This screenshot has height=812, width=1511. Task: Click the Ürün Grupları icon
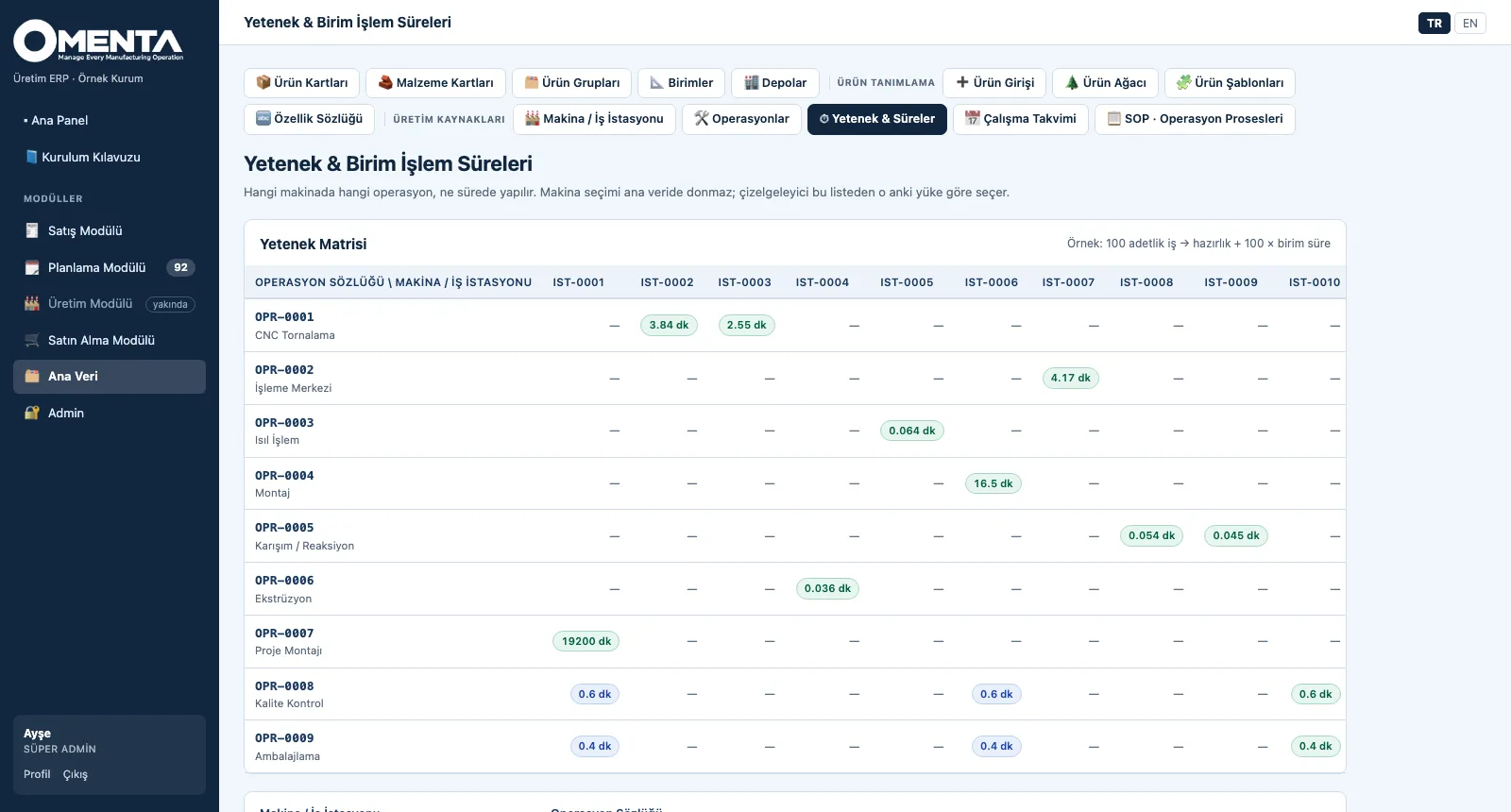coord(532,83)
